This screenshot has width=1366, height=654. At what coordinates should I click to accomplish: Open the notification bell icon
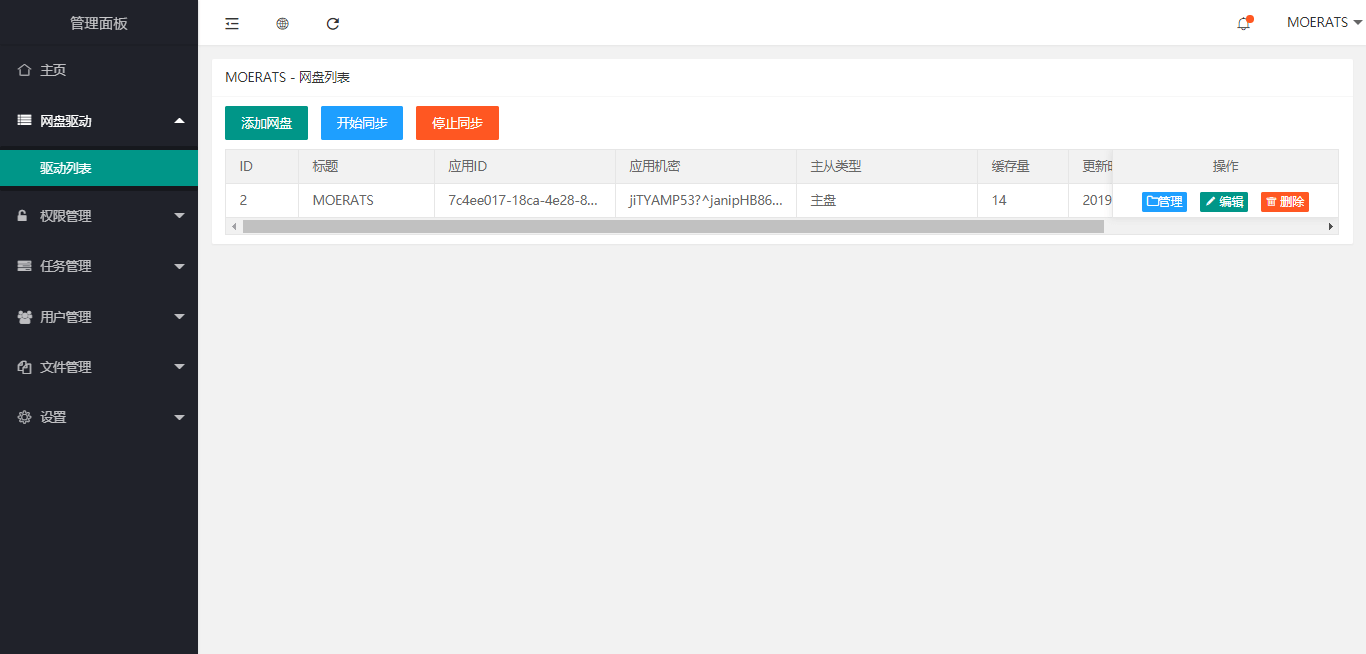tap(1244, 23)
